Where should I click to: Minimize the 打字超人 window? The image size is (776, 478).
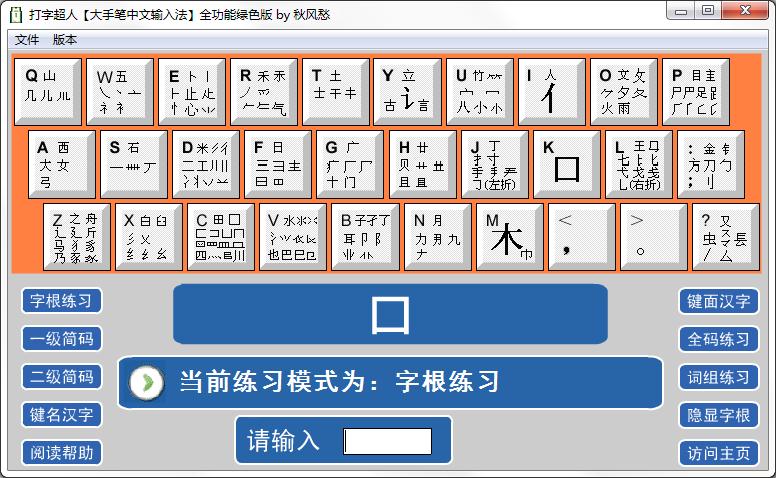681,11
